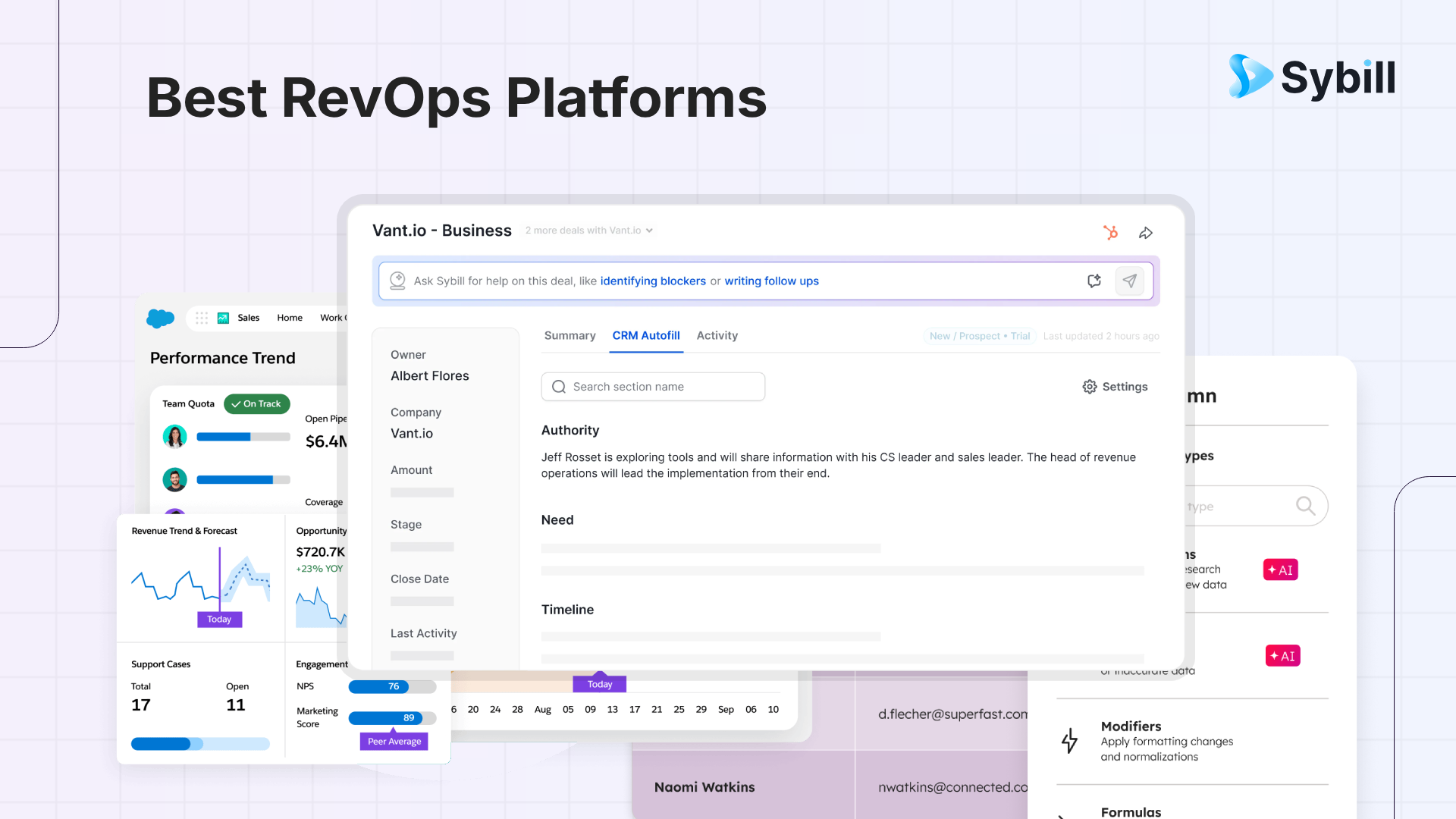Click the new chat sparkle icon

[x=1094, y=281]
